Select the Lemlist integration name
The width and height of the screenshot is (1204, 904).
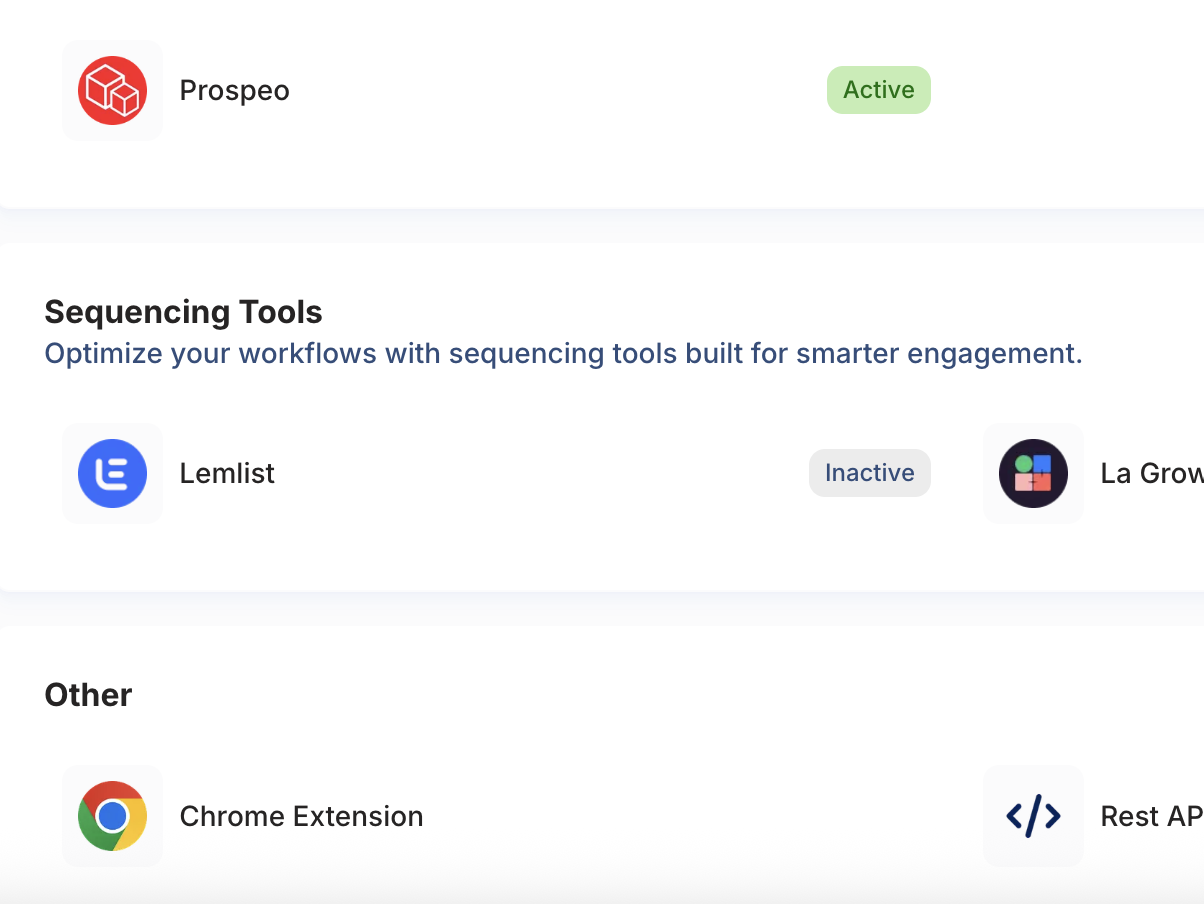pyautogui.click(x=227, y=473)
